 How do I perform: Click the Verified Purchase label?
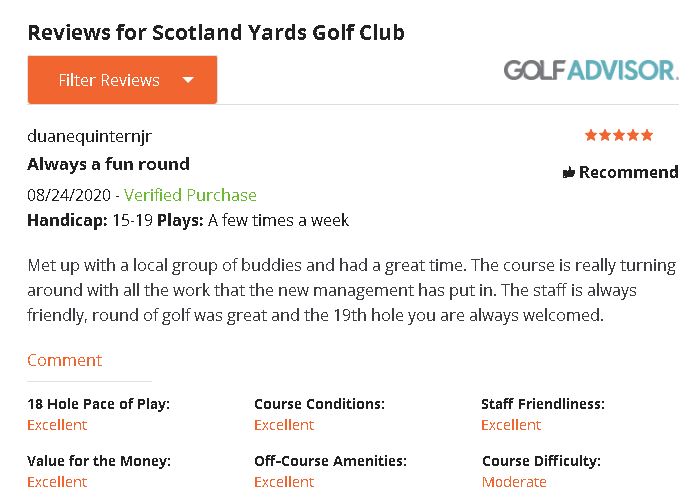190,195
